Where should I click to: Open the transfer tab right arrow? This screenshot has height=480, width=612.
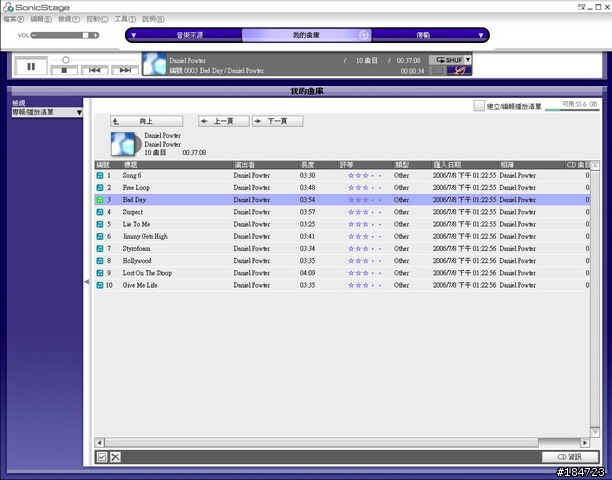tap(481, 35)
